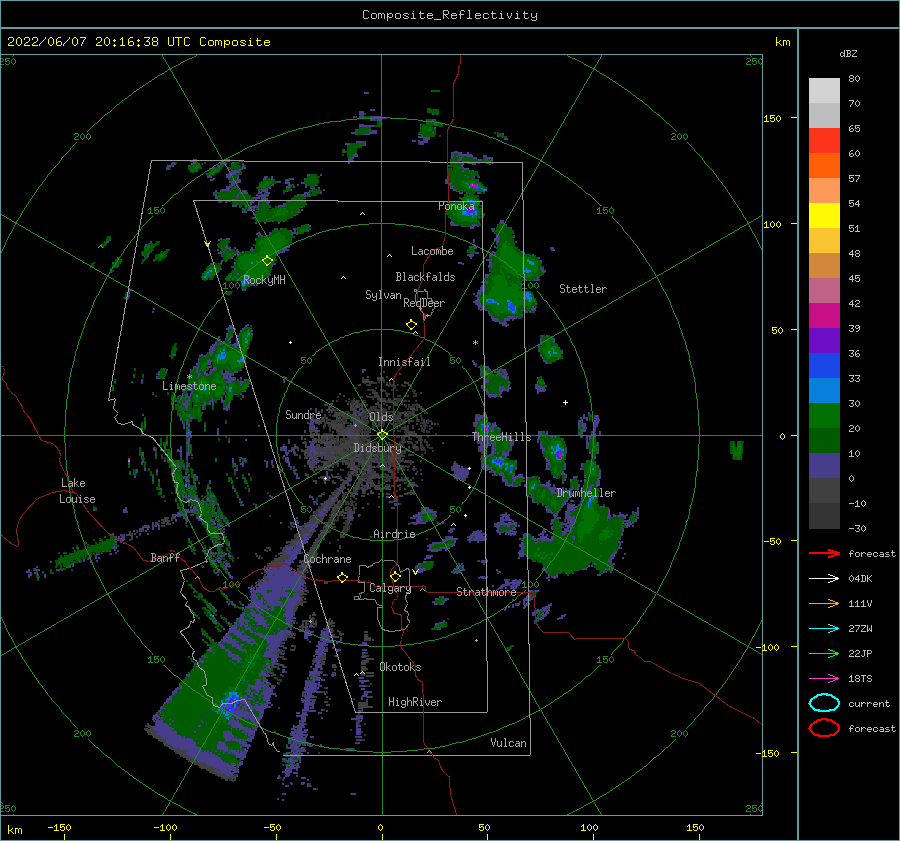900x841 pixels.
Task: Click the Sundre label
Action: [x=303, y=414]
